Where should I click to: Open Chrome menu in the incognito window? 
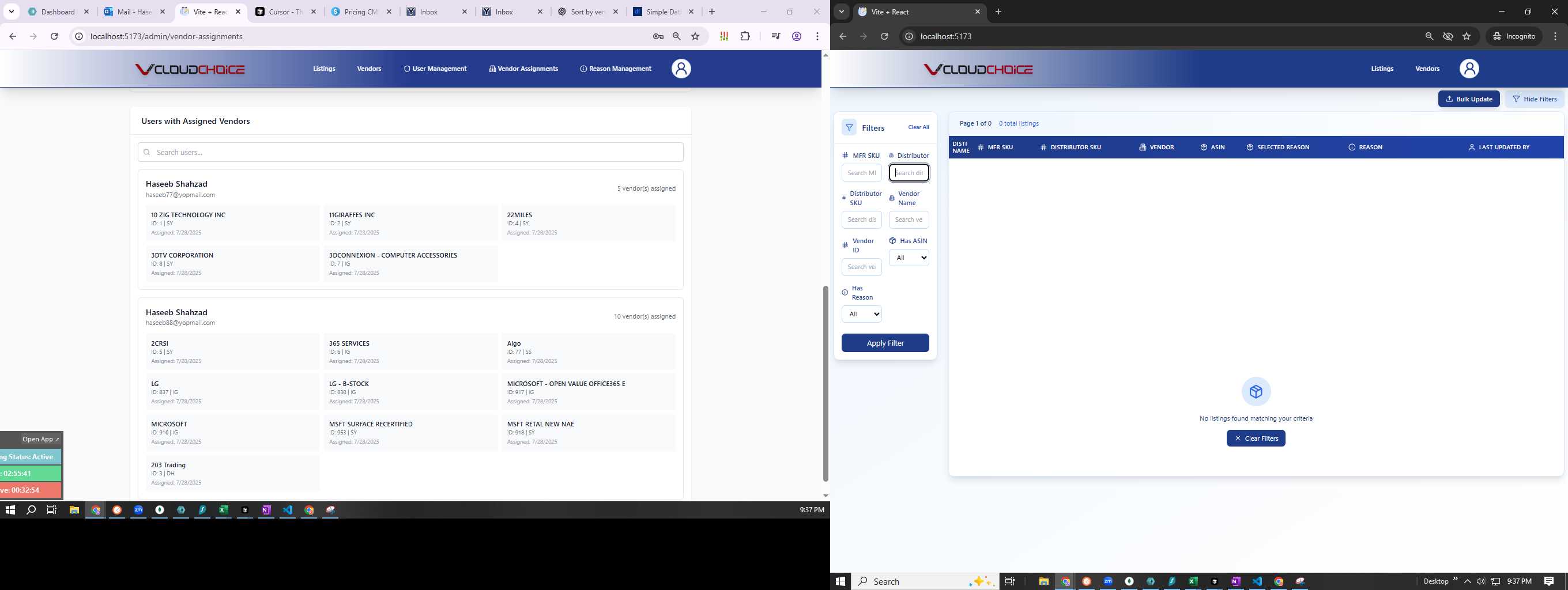click(1555, 36)
